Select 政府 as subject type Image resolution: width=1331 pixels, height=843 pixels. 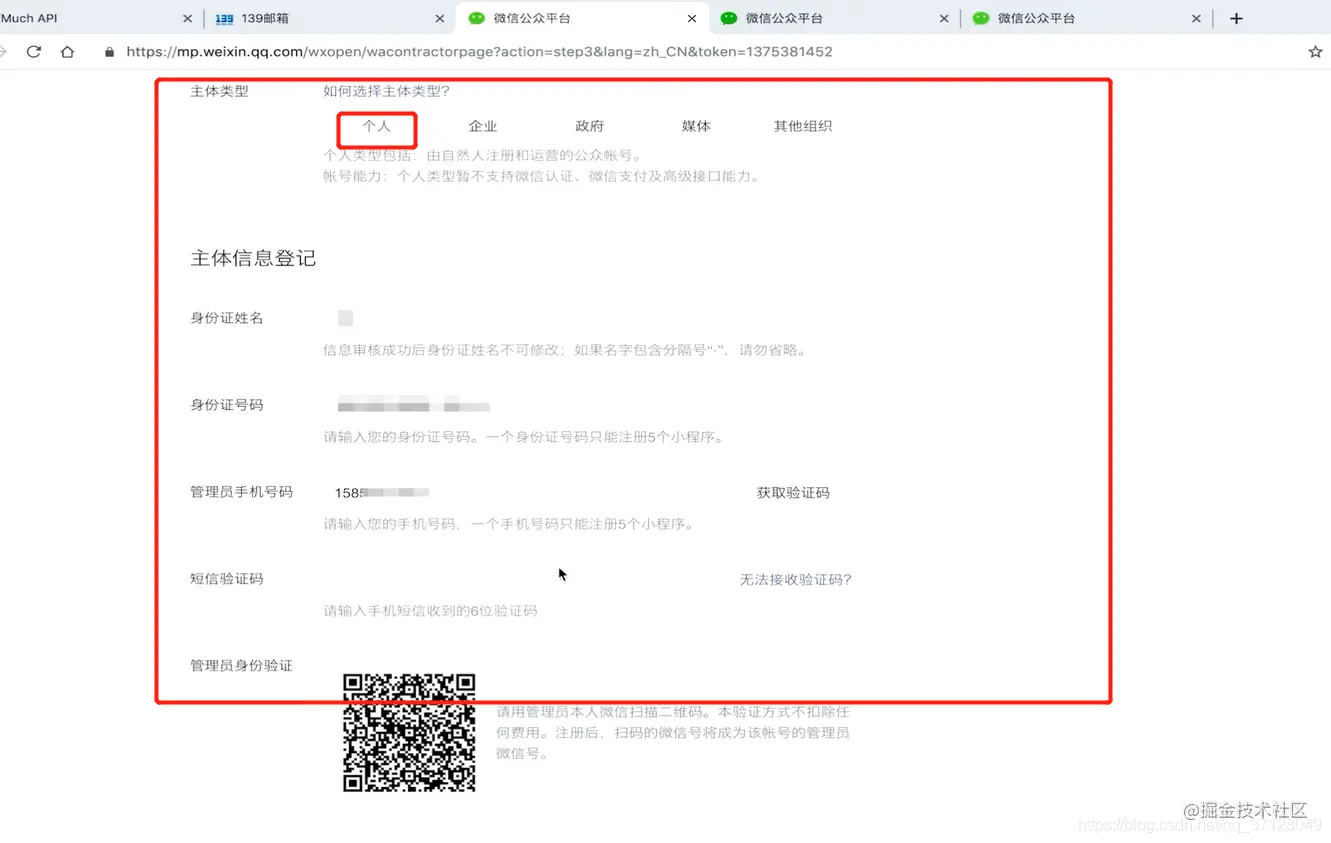click(x=590, y=127)
